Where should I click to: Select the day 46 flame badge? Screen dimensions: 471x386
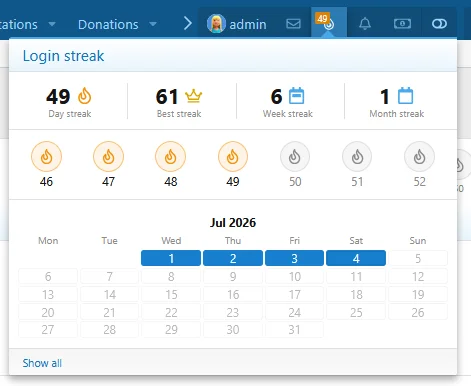pyautogui.click(x=46, y=156)
